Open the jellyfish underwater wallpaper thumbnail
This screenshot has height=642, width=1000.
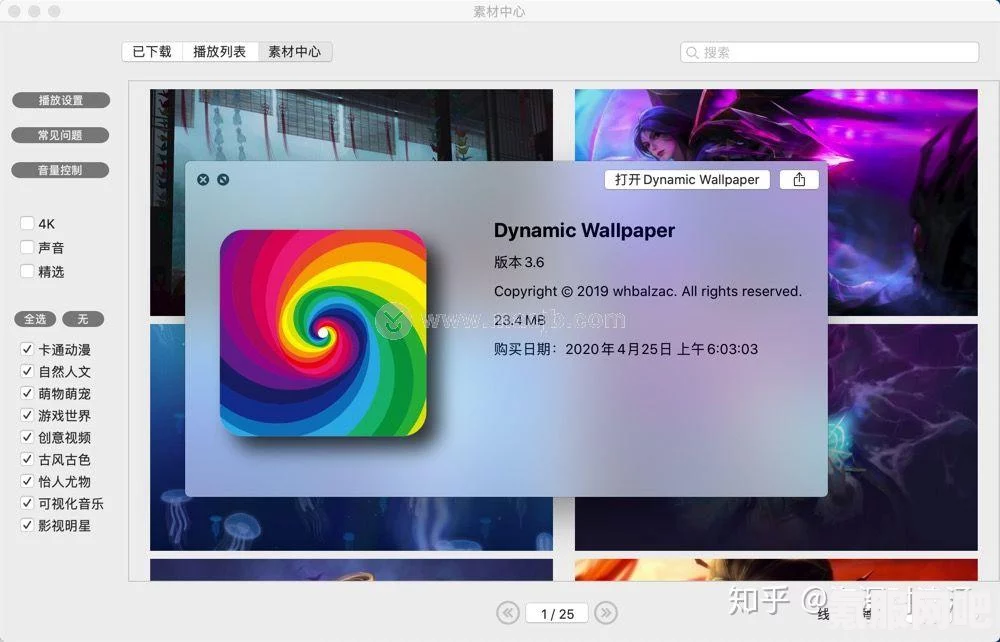point(351,523)
